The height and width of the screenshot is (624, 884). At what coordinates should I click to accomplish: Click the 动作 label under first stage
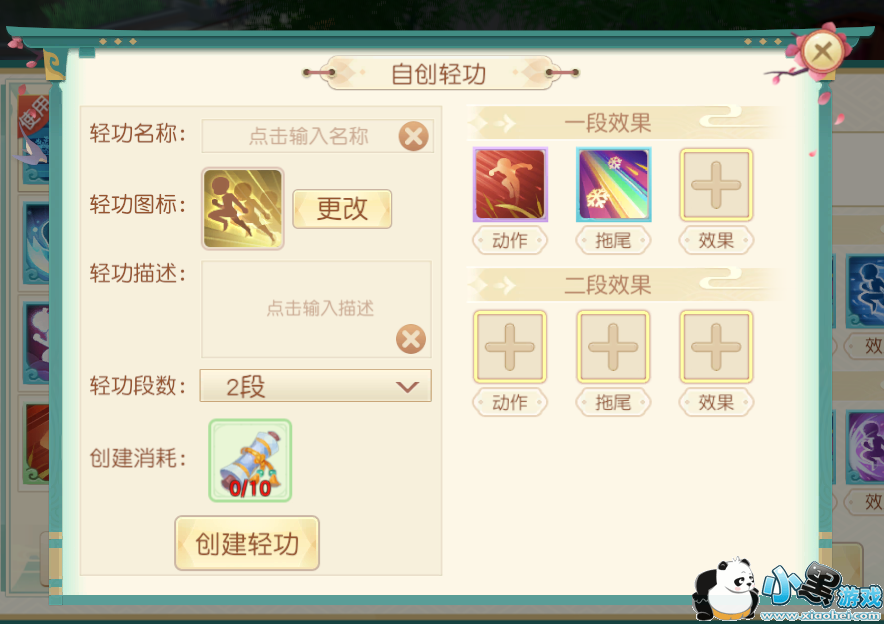(510, 241)
